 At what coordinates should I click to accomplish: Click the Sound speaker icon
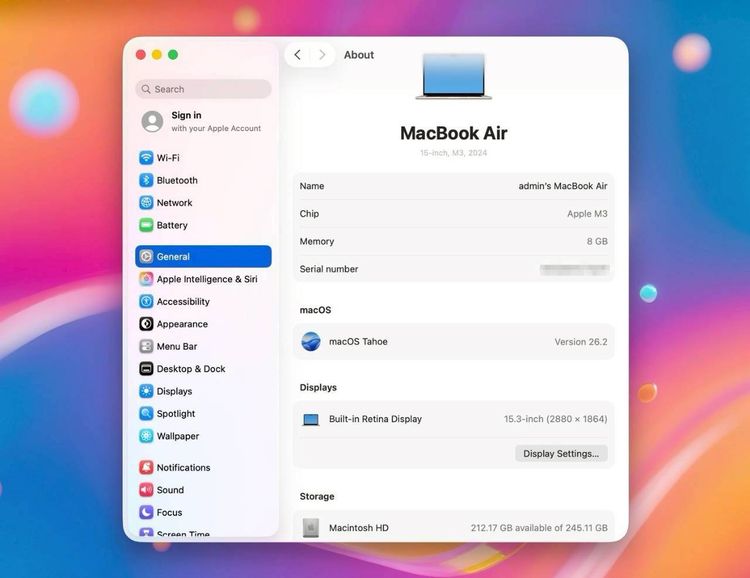(146, 490)
